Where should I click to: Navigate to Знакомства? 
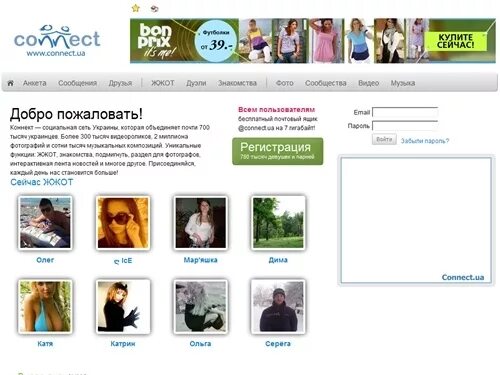237,83
